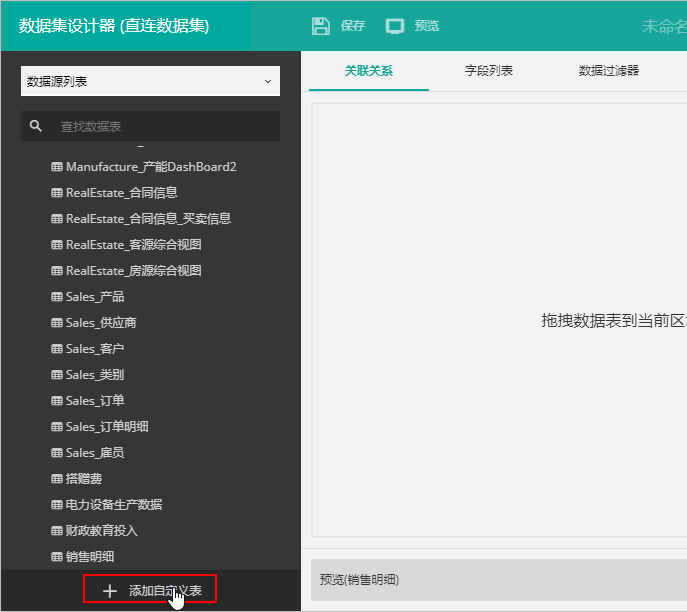Click table icon beside RealEstate_合同信息
The width and height of the screenshot is (687, 612).
tap(57, 193)
